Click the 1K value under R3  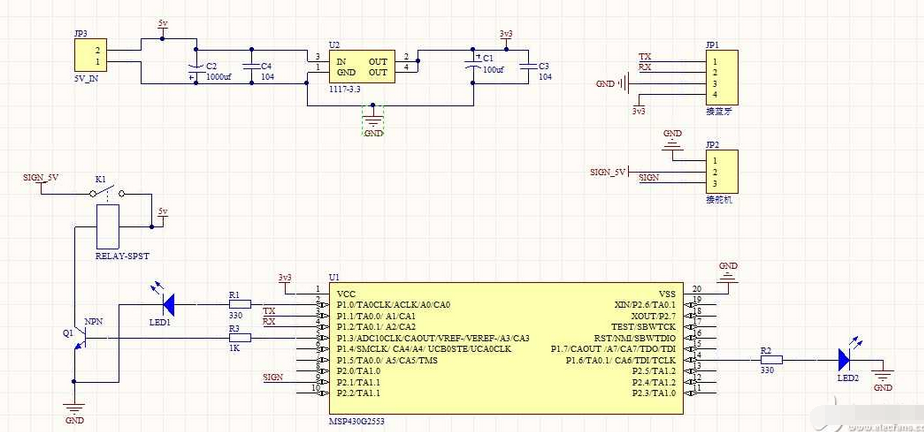click(x=235, y=348)
